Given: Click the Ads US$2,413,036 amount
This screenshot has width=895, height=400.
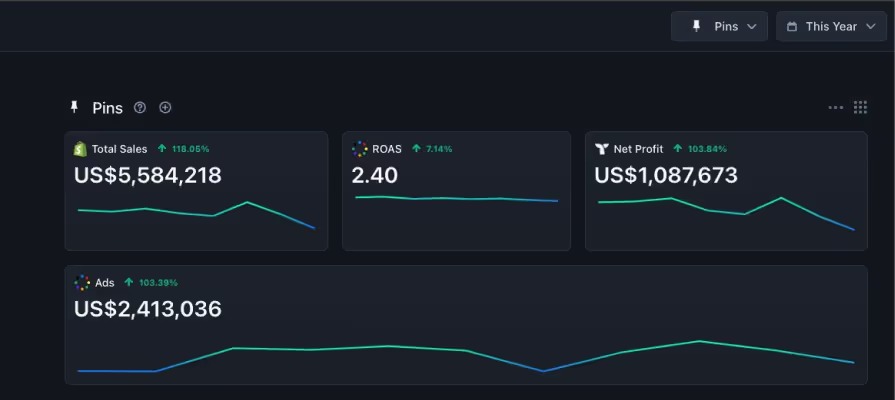Looking at the screenshot, I should pos(148,309).
